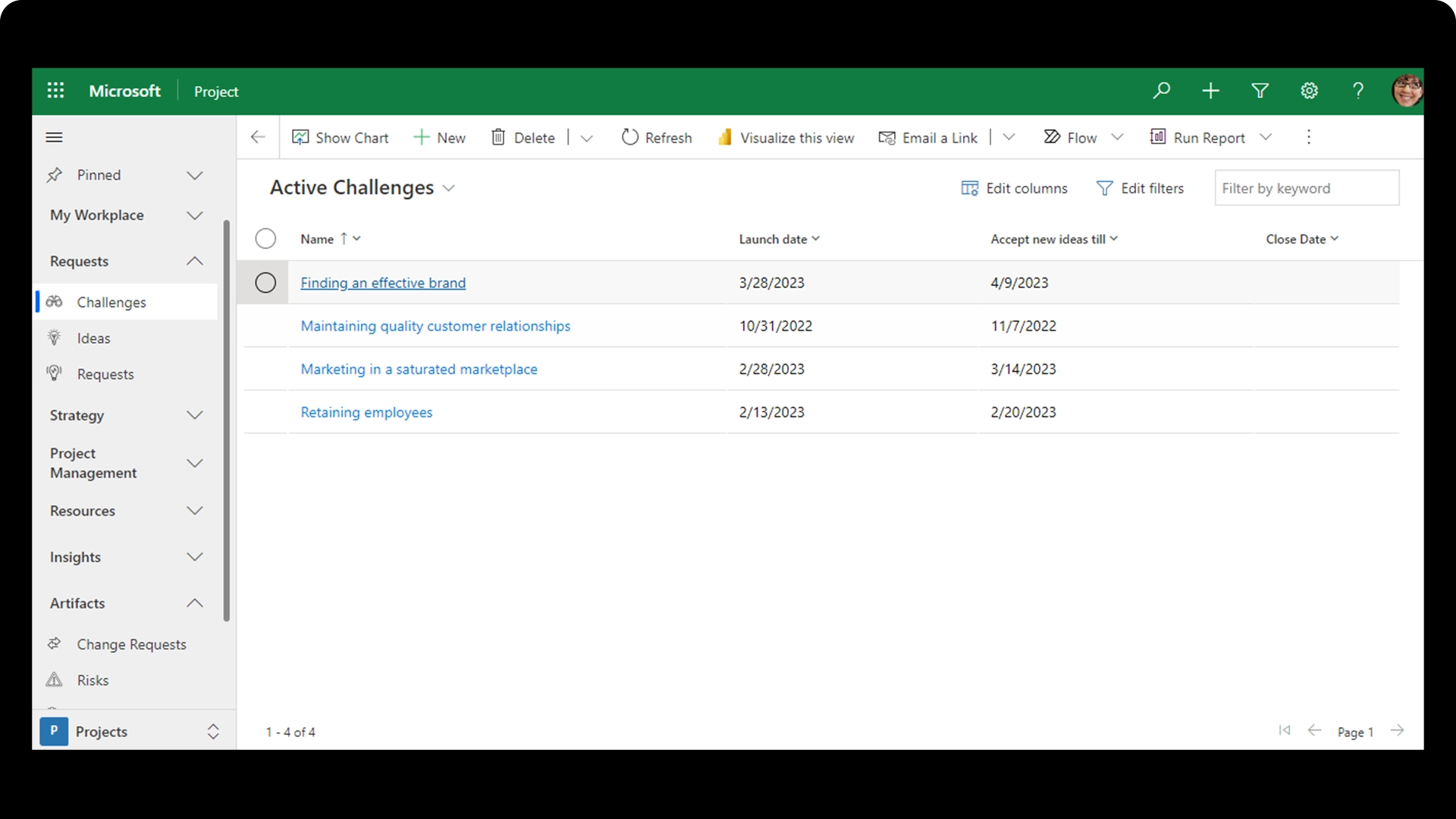This screenshot has height=819, width=1456.
Task: Click the Edit columns button
Action: tap(1015, 188)
